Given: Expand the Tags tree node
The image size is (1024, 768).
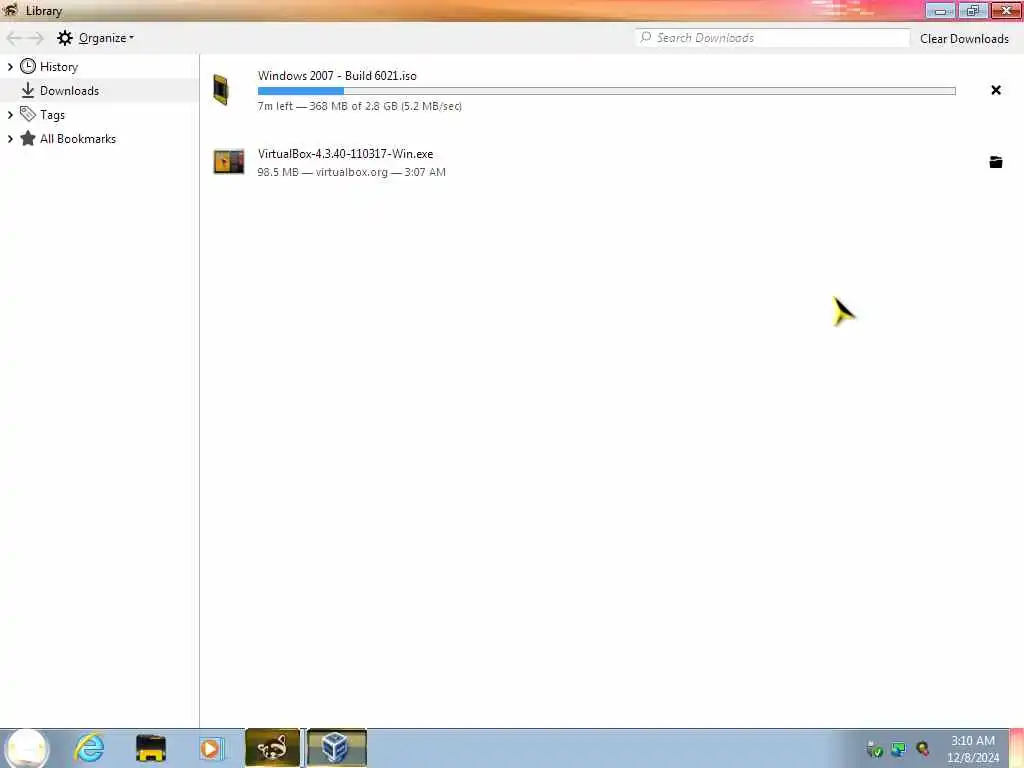Looking at the screenshot, I should coord(10,115).
